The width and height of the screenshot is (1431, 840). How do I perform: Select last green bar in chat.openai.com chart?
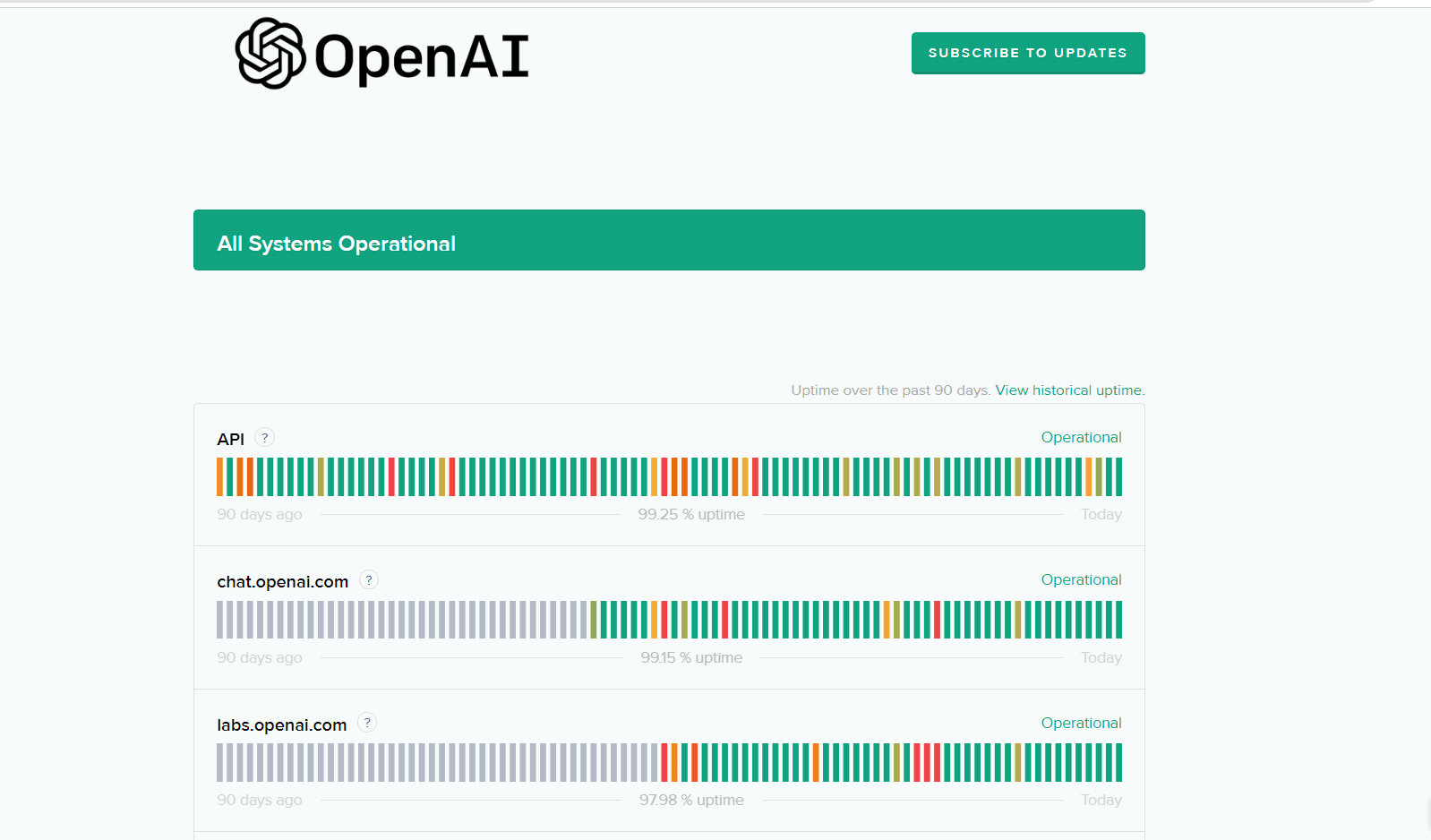point(1118,620)
